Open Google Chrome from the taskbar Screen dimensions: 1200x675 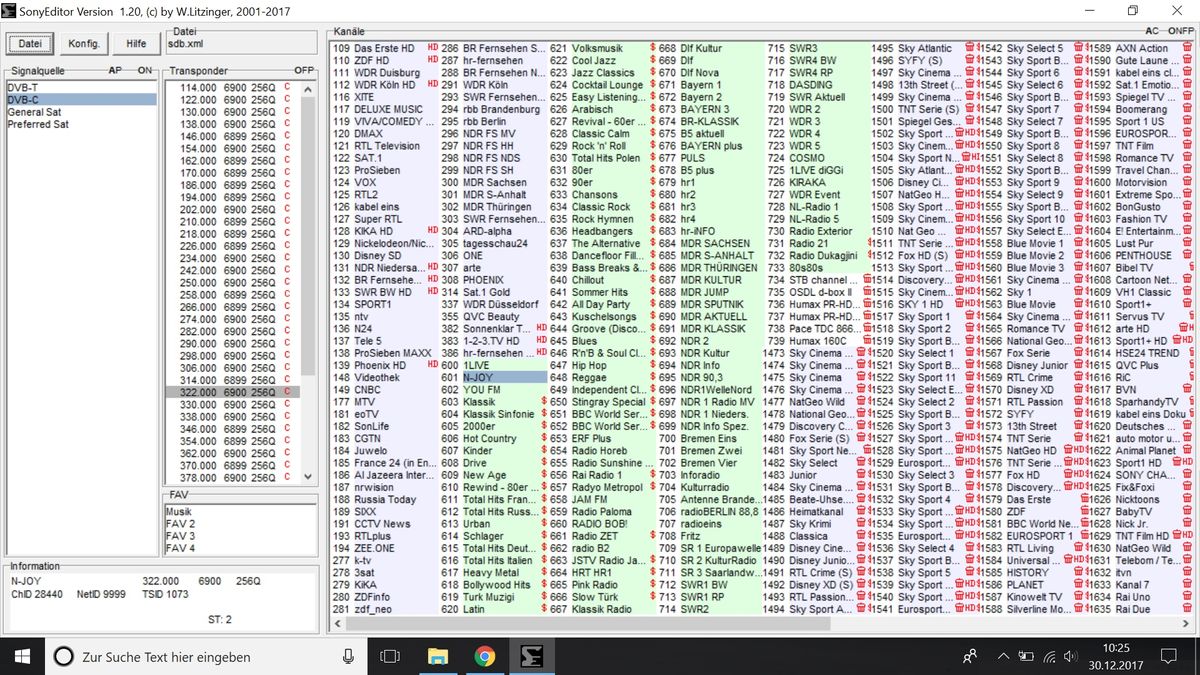pyautogui.click(x=485, y=657)
